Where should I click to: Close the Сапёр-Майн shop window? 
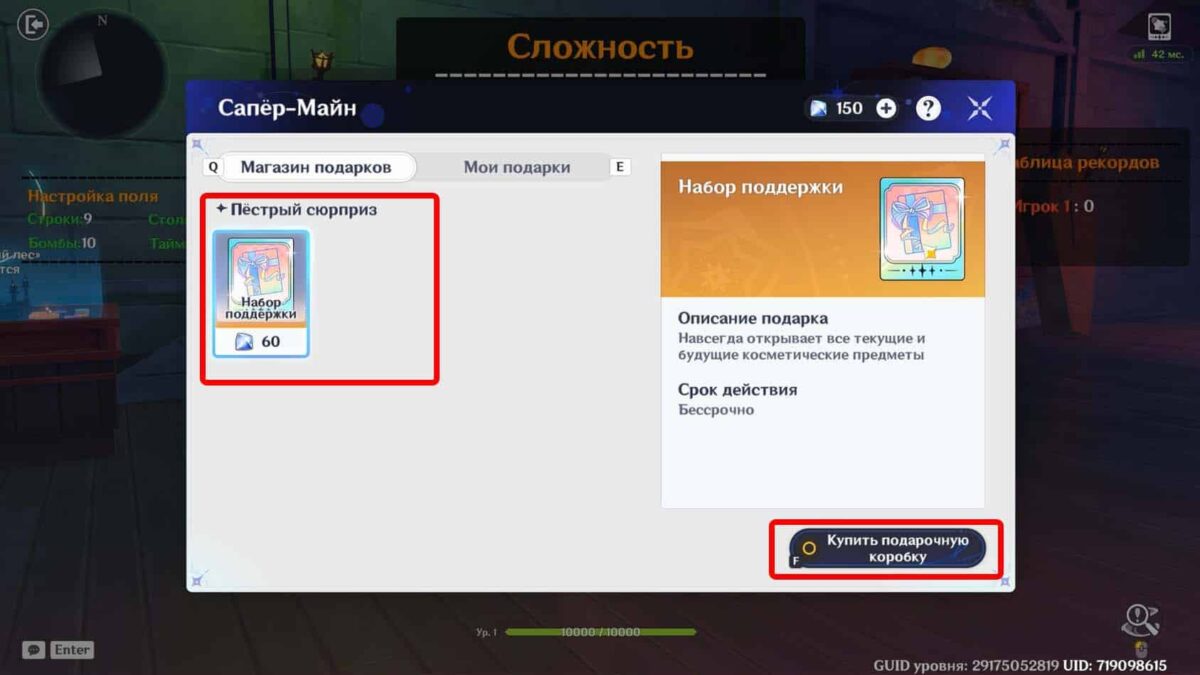[979, 108]
